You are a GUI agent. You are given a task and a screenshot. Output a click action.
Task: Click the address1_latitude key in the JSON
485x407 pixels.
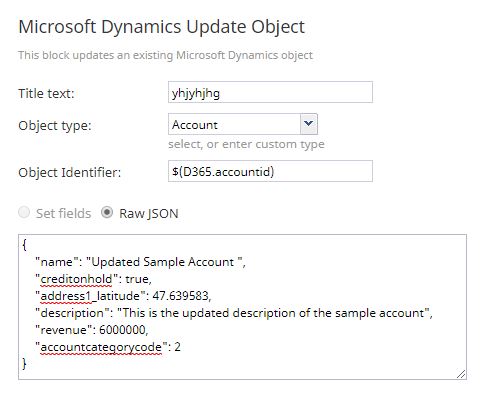click(90, 296)
